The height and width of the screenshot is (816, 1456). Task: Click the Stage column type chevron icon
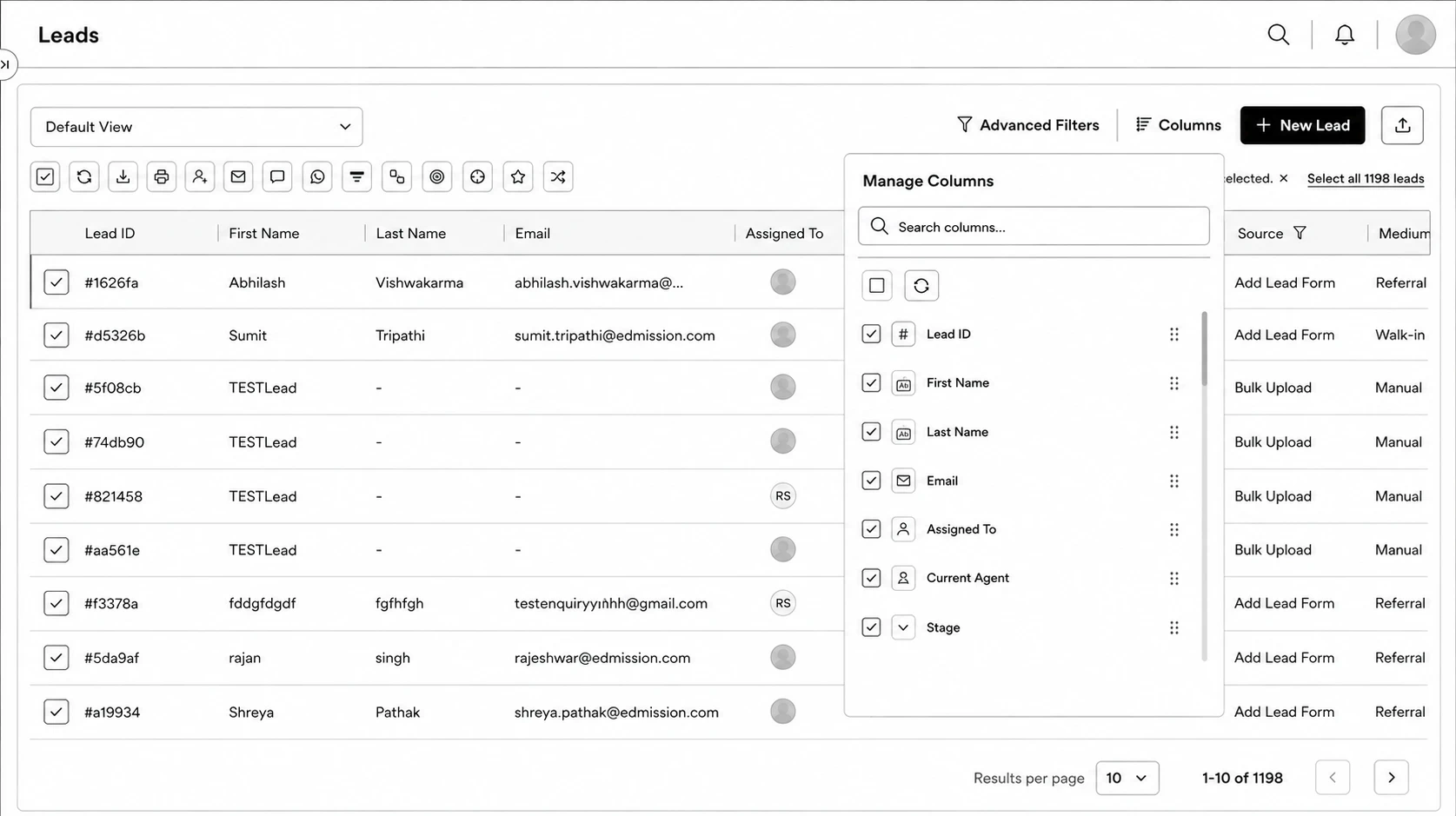pos(903,627)
